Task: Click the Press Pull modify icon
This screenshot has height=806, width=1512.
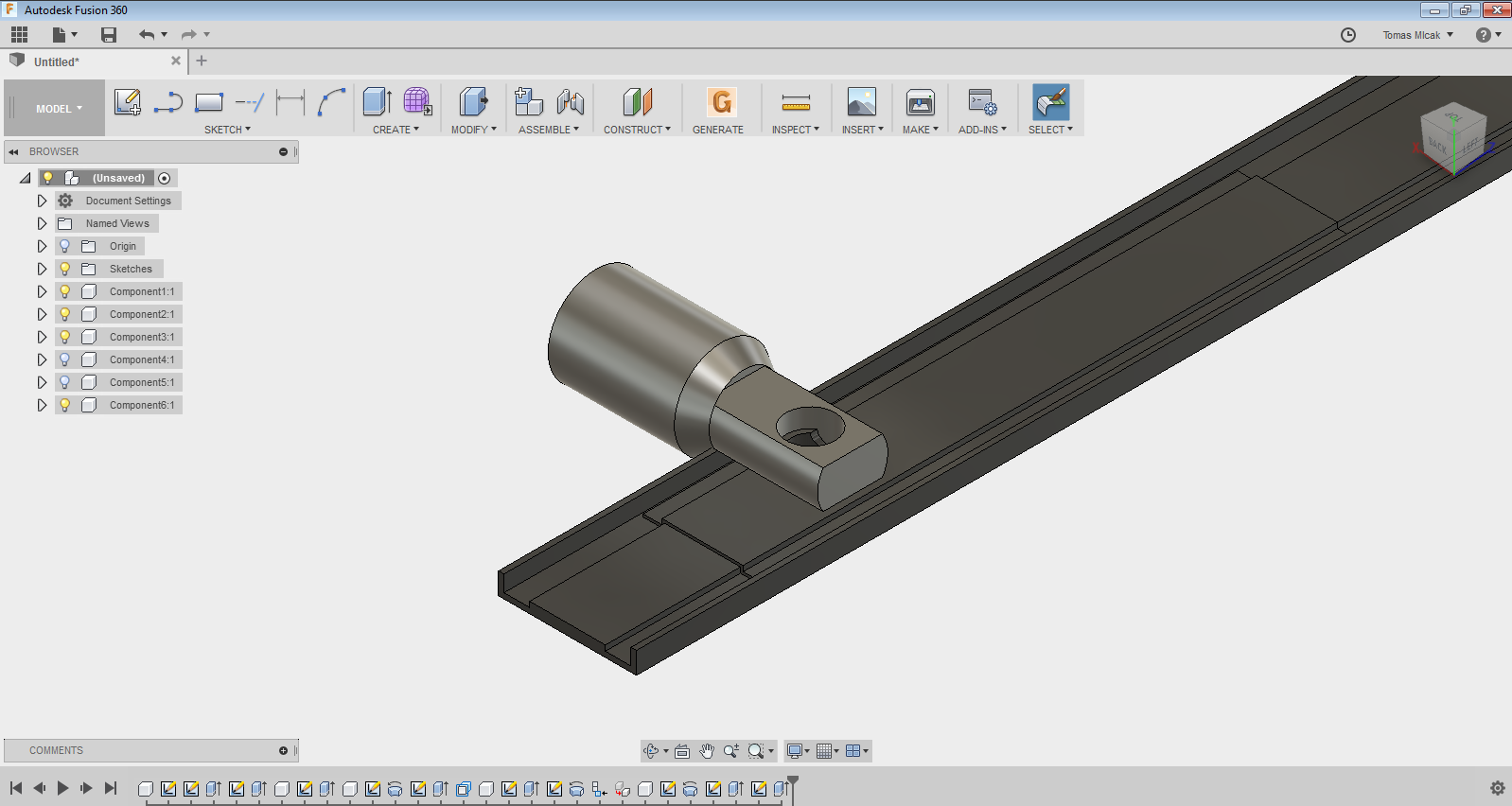Action: tap(473, 102)
